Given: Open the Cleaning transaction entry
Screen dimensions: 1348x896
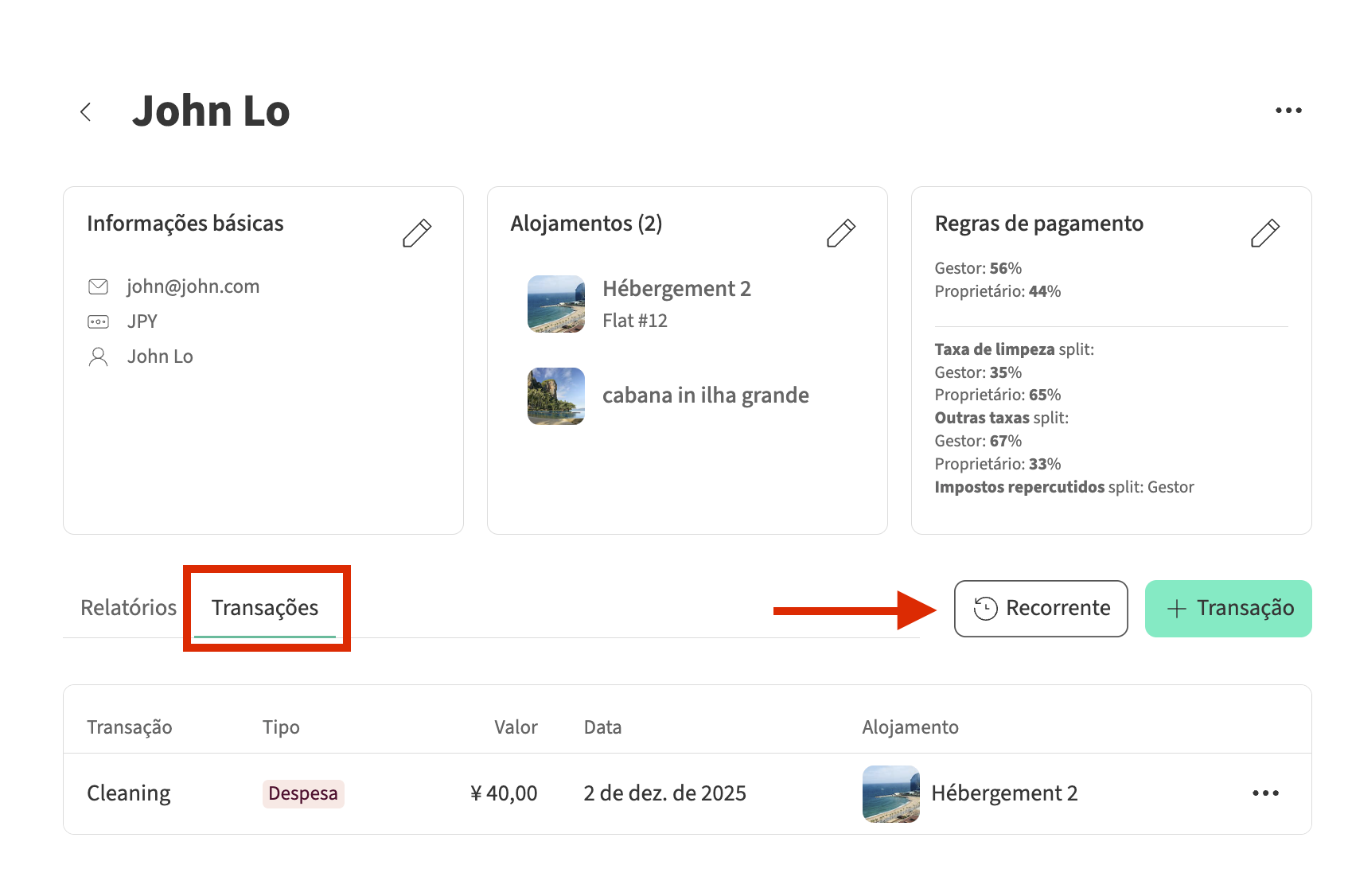Looking at the screenshot, I should [x=129, y=793].
